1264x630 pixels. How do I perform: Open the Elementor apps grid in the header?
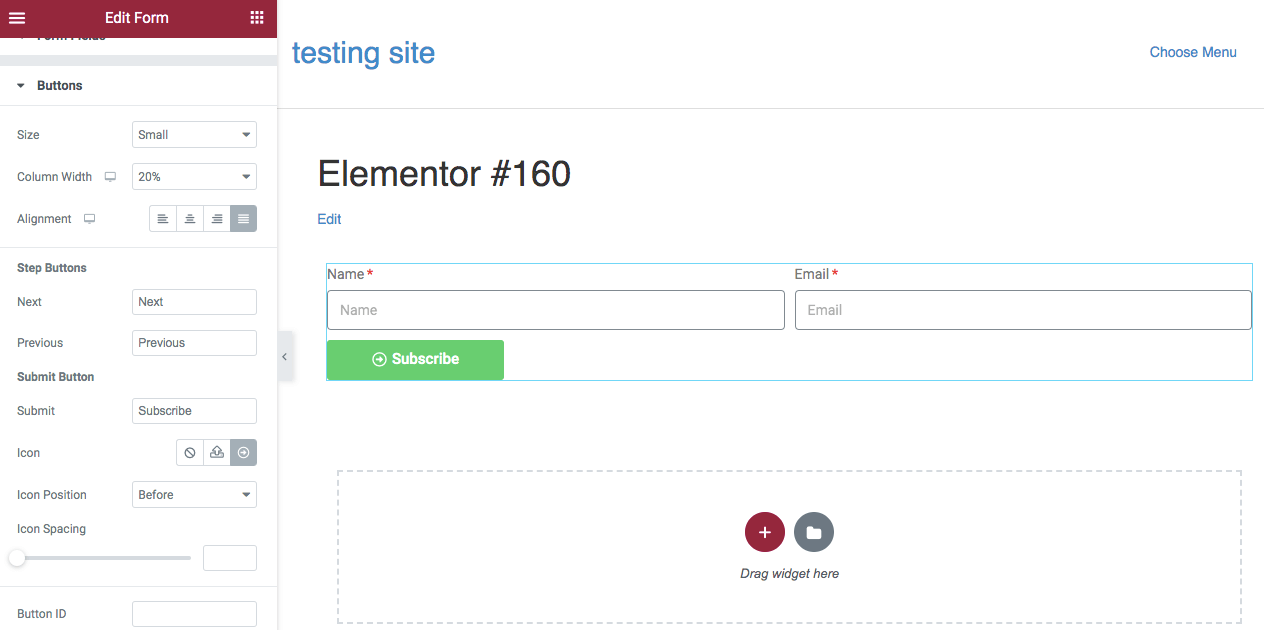258,17
